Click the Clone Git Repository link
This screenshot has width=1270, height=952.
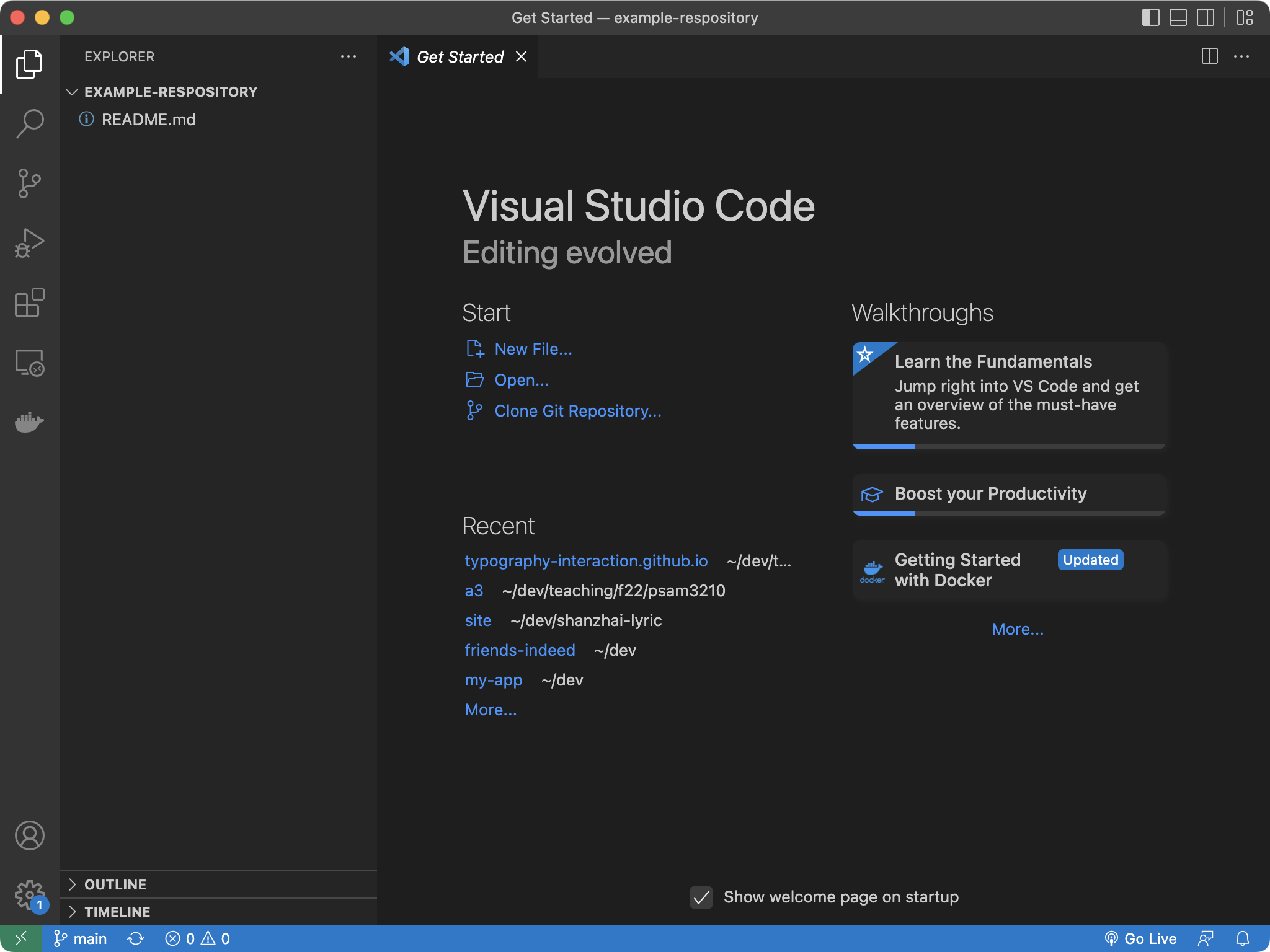pyautogui.click(x=577, y=411)
